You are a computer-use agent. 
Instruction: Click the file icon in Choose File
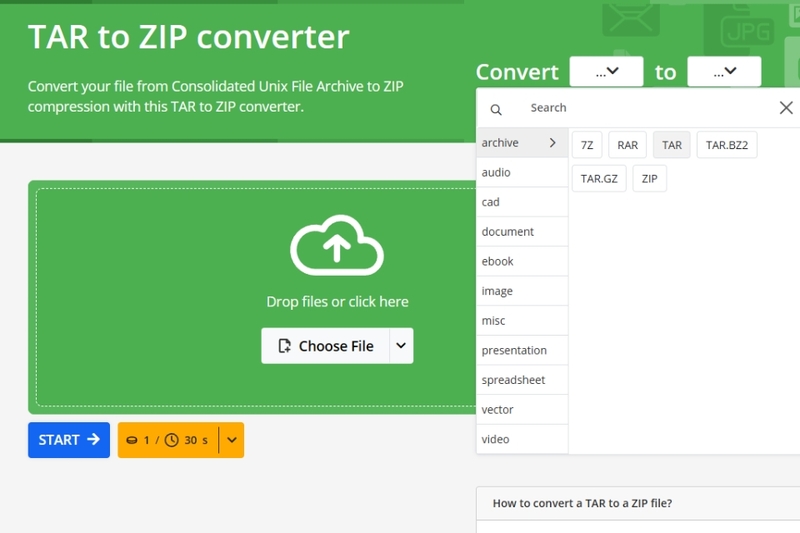pyautogui.click(x=284, y=346)
